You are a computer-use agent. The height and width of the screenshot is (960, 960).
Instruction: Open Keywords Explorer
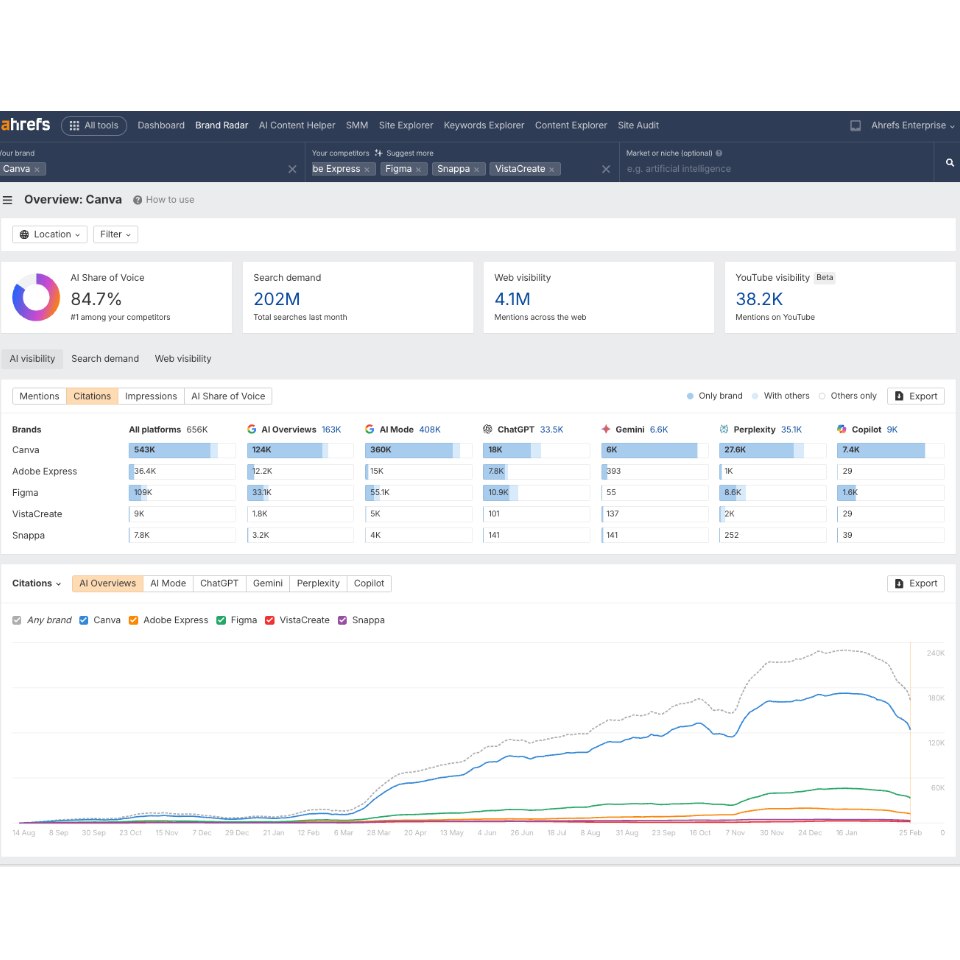(484, 126)
